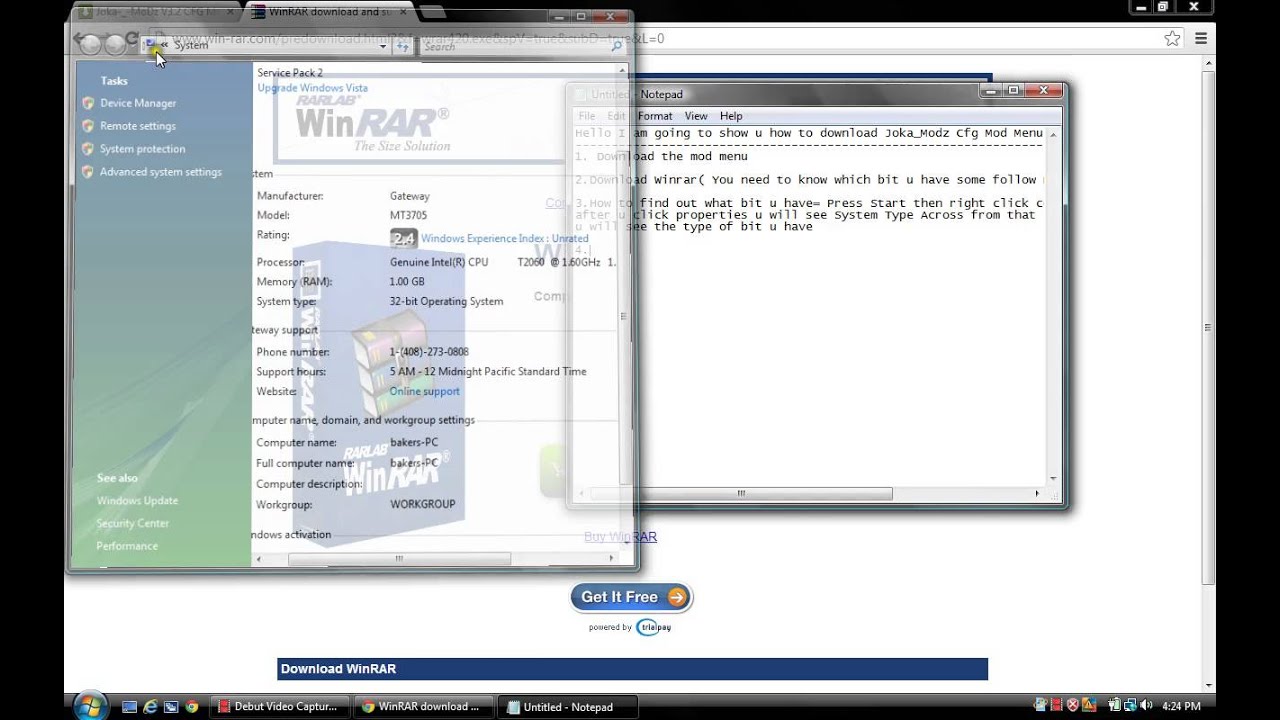The height and width of the screenshot is (720, 1280).
Task: Switch to Untitled - Notepad taskbar button
Action: coord(566,706)
